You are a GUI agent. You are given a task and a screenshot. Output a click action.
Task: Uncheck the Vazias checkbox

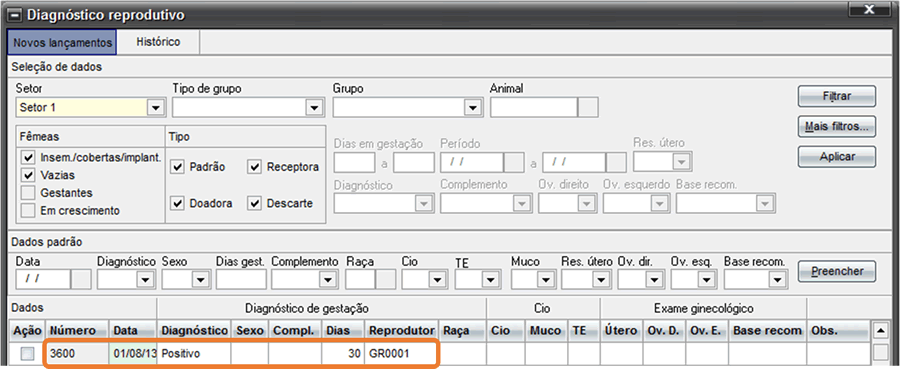click(x=27, y=174)
